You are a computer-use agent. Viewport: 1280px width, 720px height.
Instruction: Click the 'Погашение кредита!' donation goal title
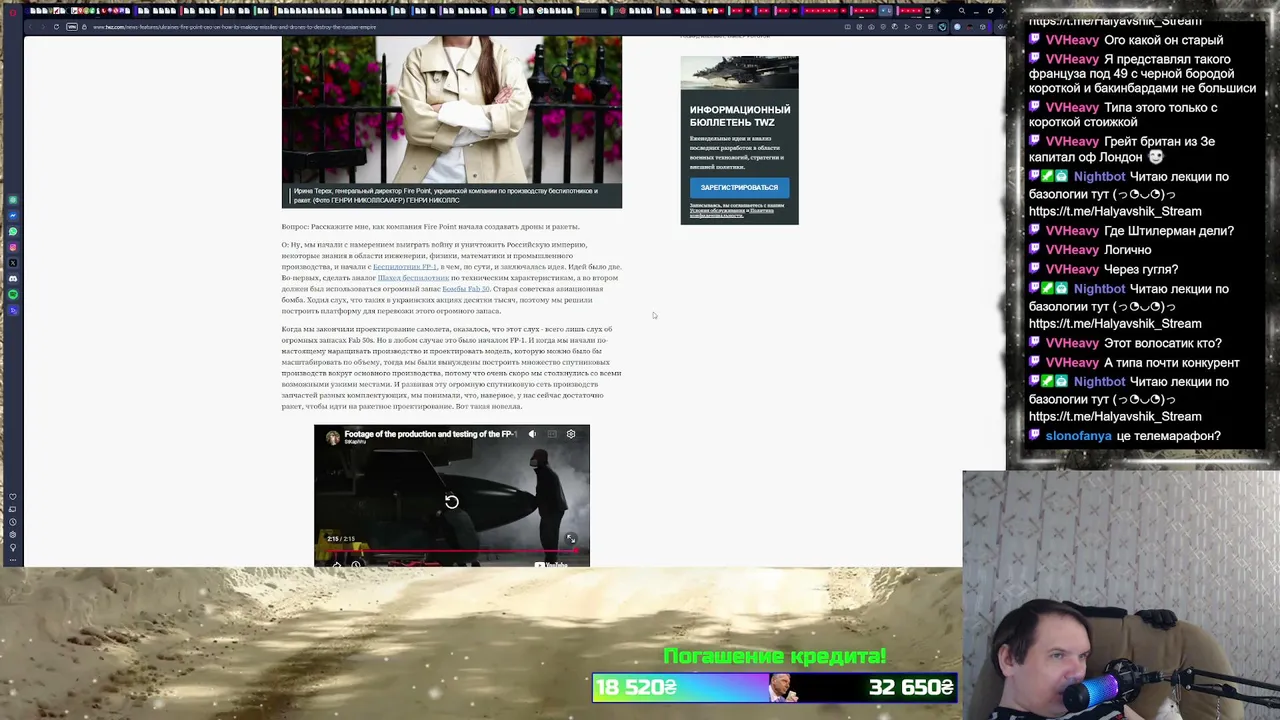click(x=775, y=657)
